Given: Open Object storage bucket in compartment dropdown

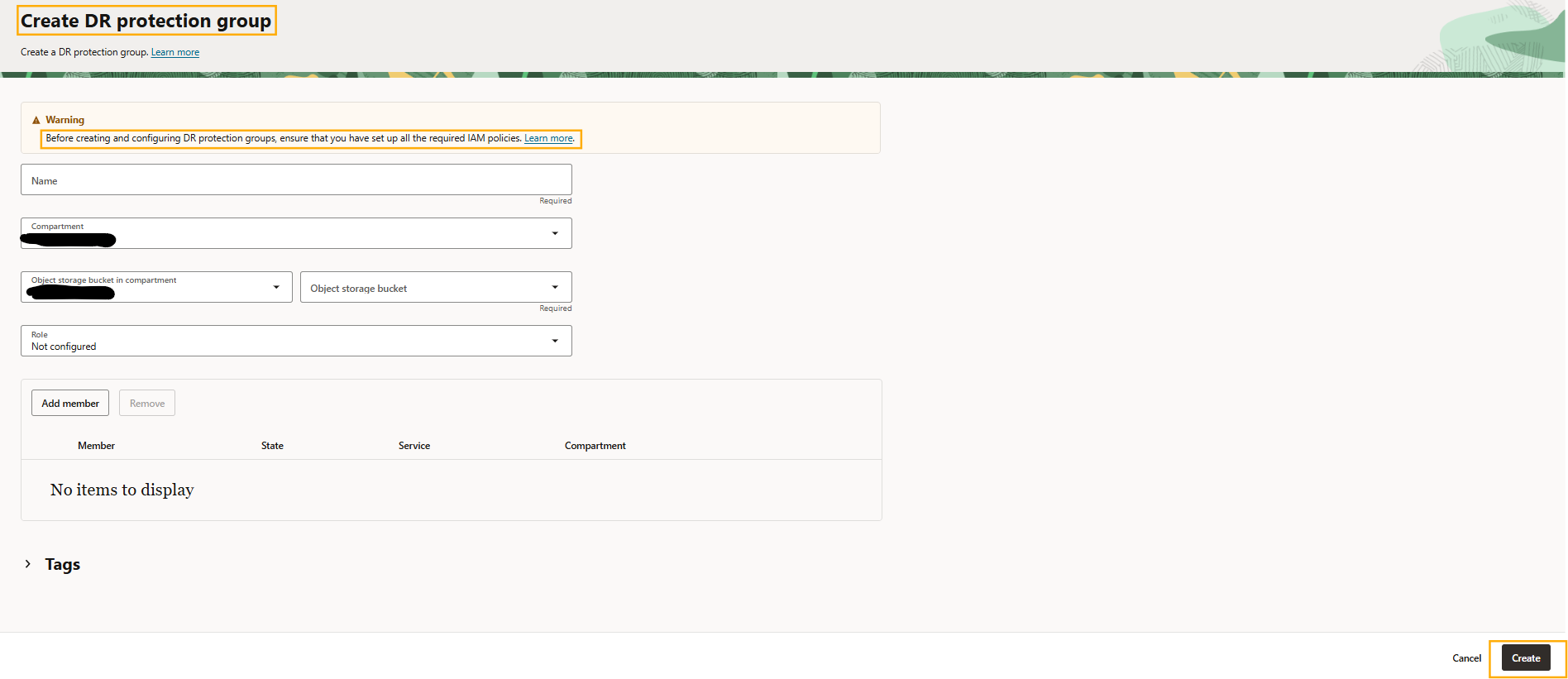Looking at the screenshot, I should 156,287.
